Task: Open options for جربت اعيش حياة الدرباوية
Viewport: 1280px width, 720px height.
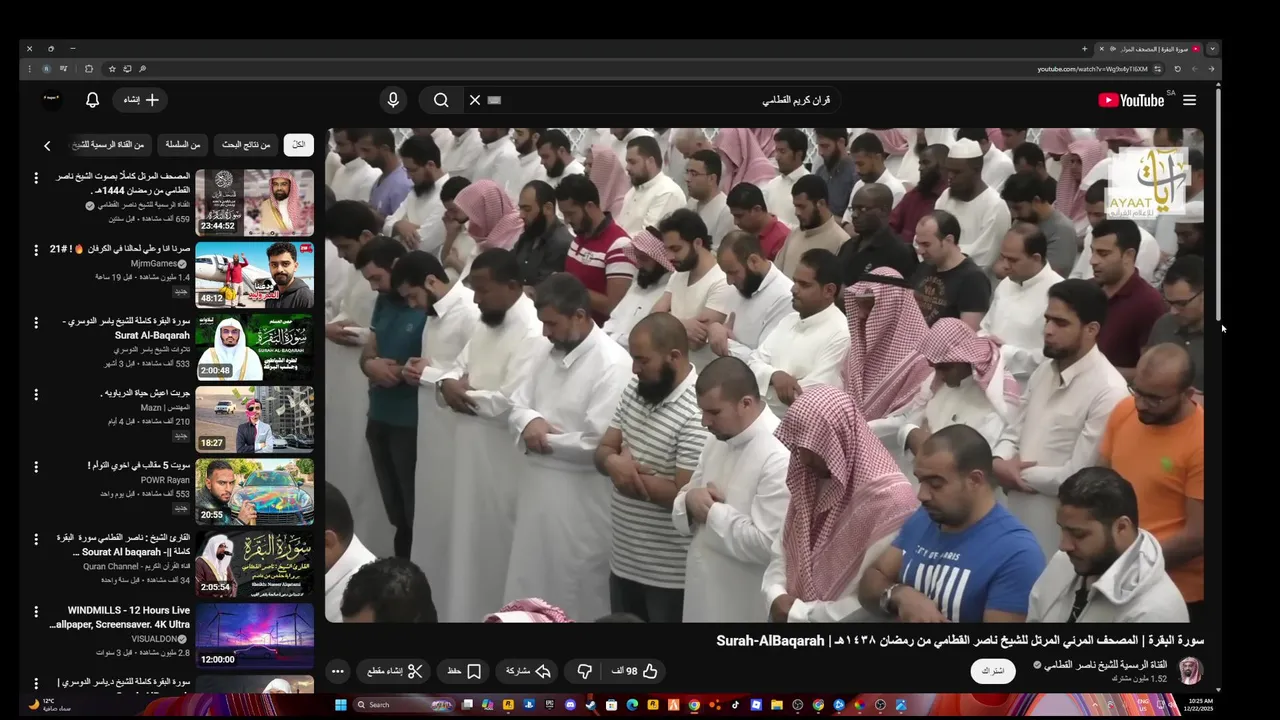Action: click(x=36, y=394)
